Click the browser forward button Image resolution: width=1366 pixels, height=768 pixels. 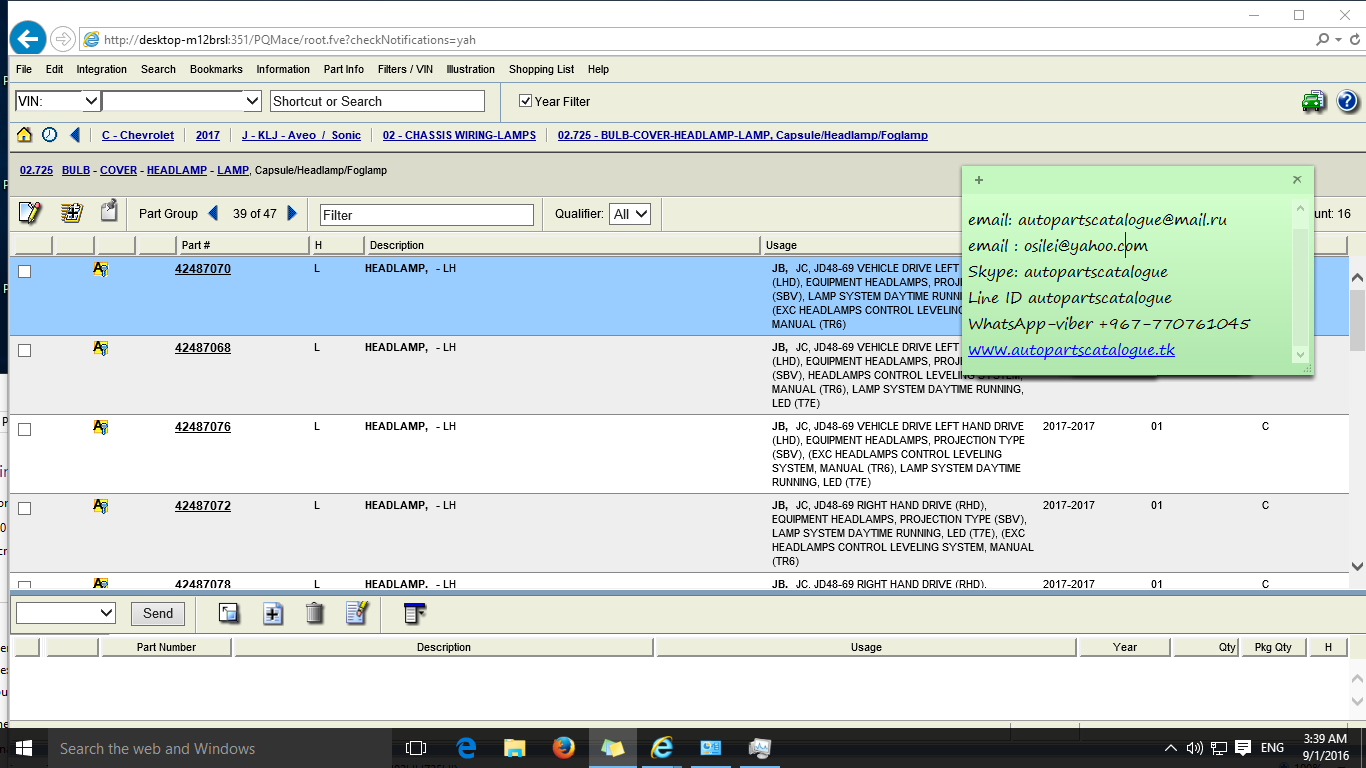coord(62,39)
